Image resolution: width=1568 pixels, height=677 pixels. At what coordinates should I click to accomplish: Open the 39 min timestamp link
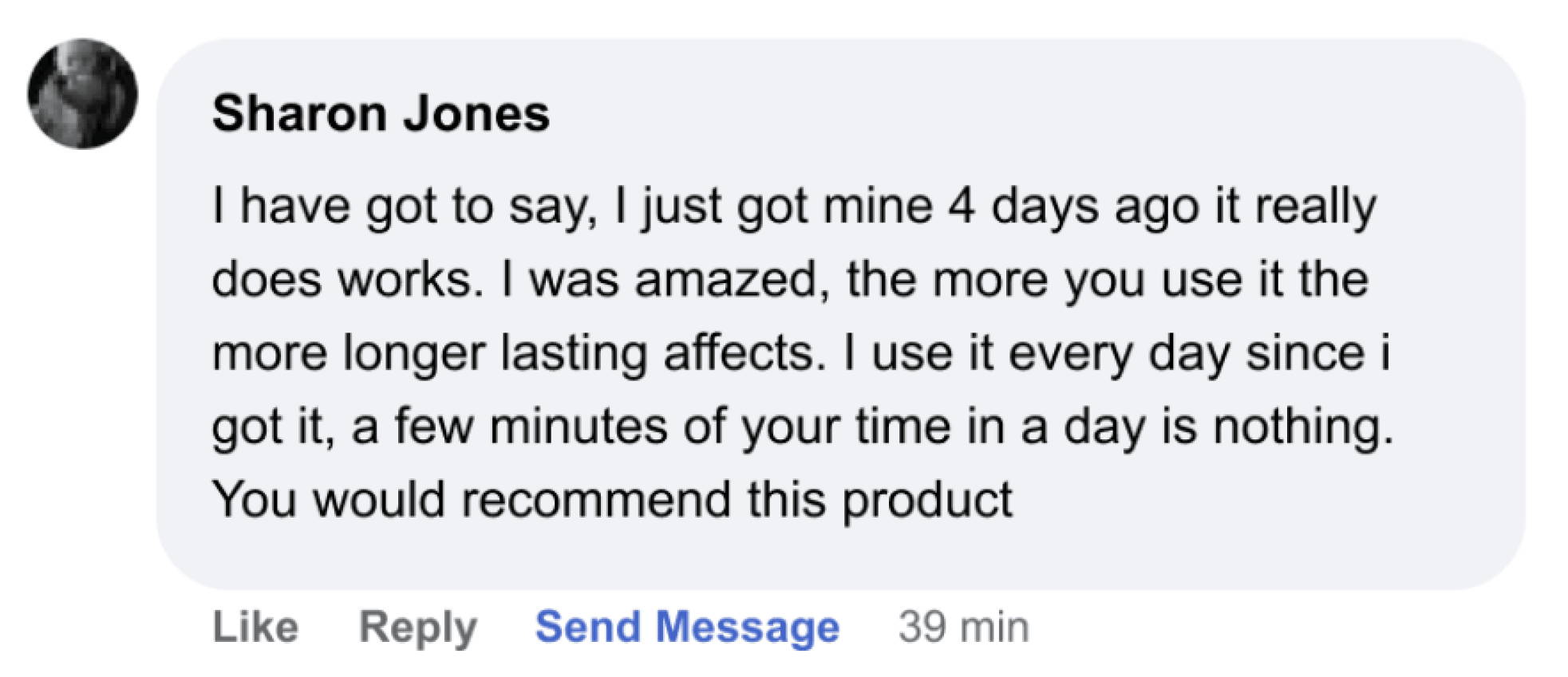964,627
